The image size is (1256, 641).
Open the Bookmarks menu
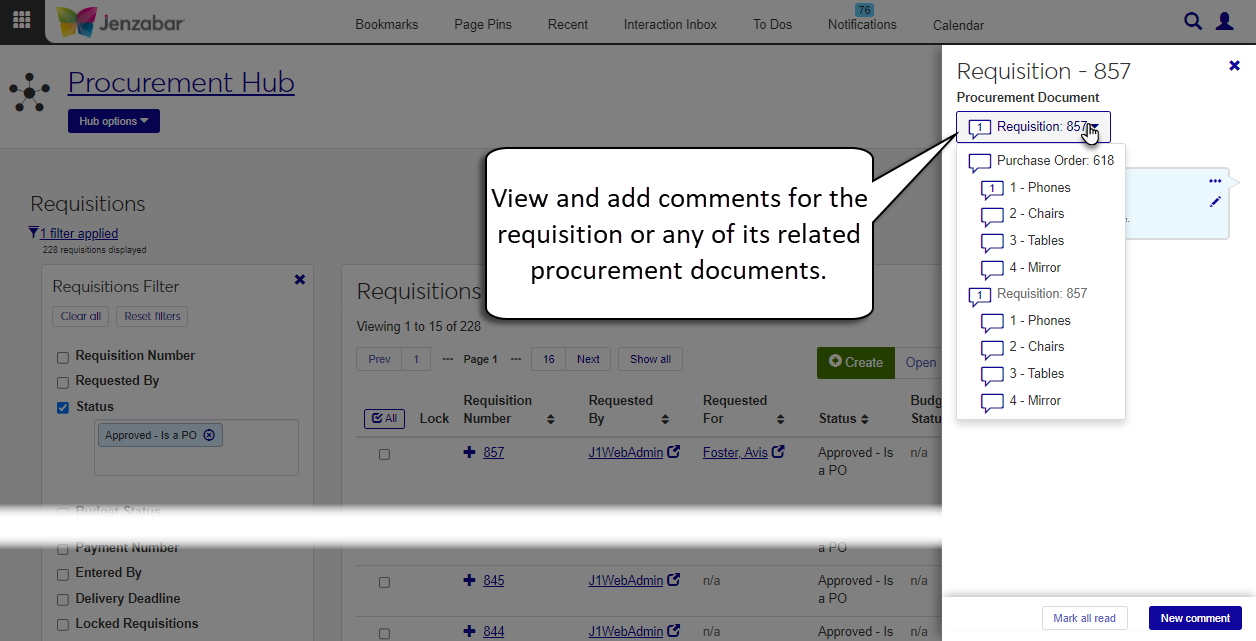pos(386,24)
